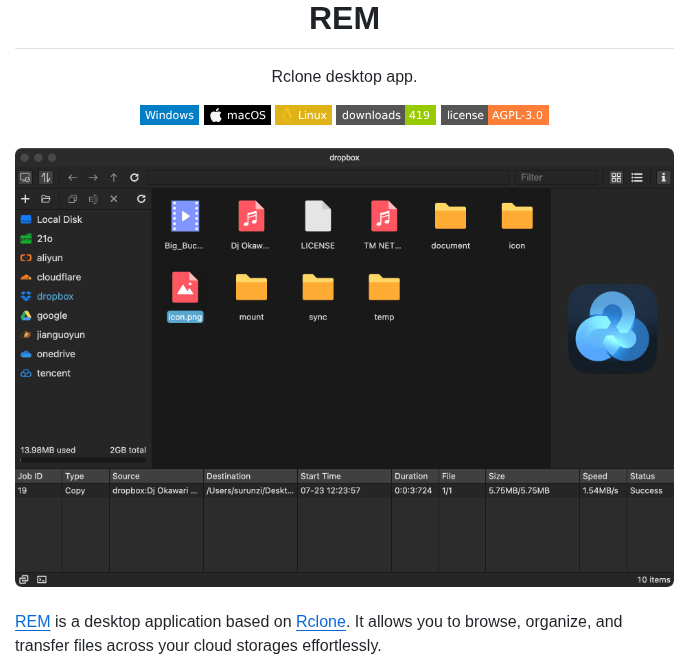Sort jobs by Type column

(x=86, y=476)
